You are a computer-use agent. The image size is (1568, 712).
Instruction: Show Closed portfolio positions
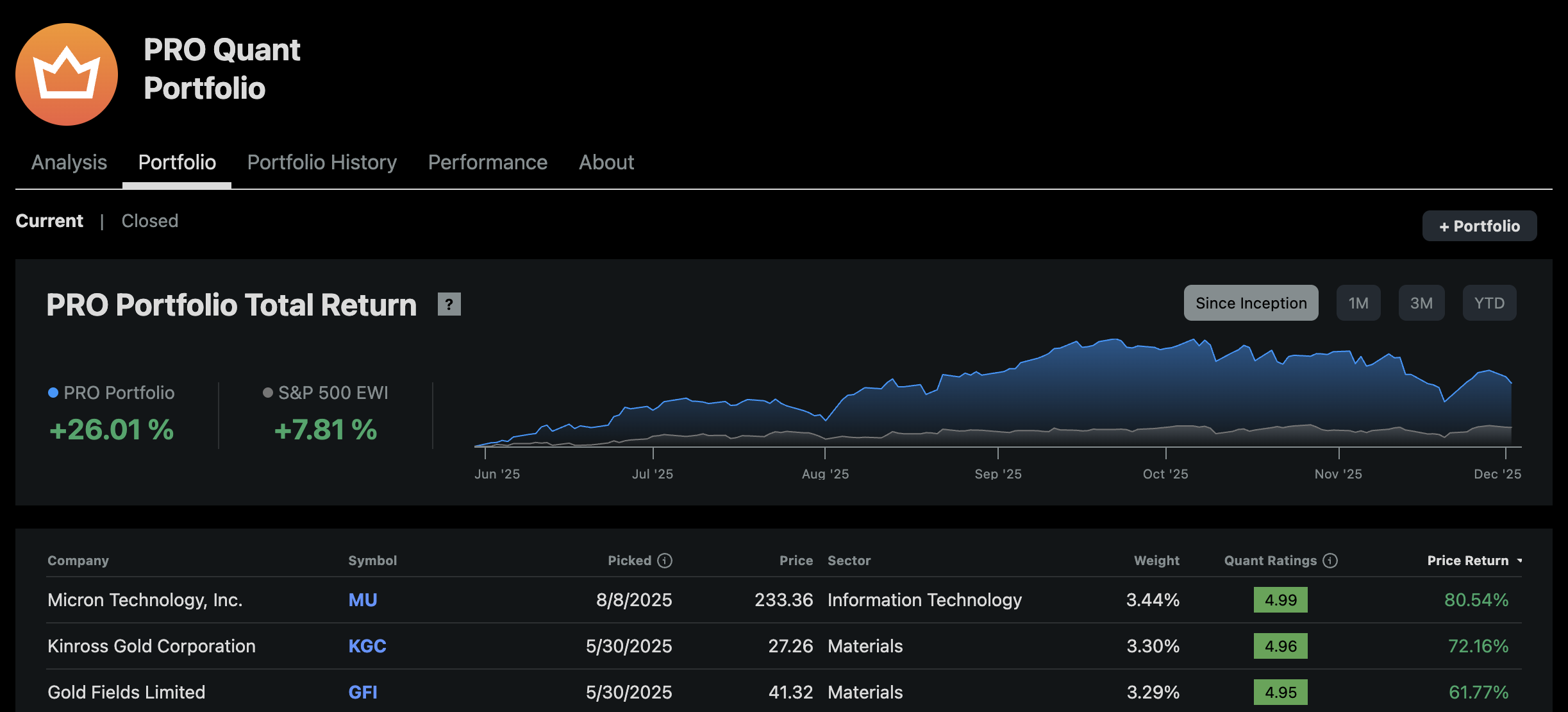pos(150,221)
